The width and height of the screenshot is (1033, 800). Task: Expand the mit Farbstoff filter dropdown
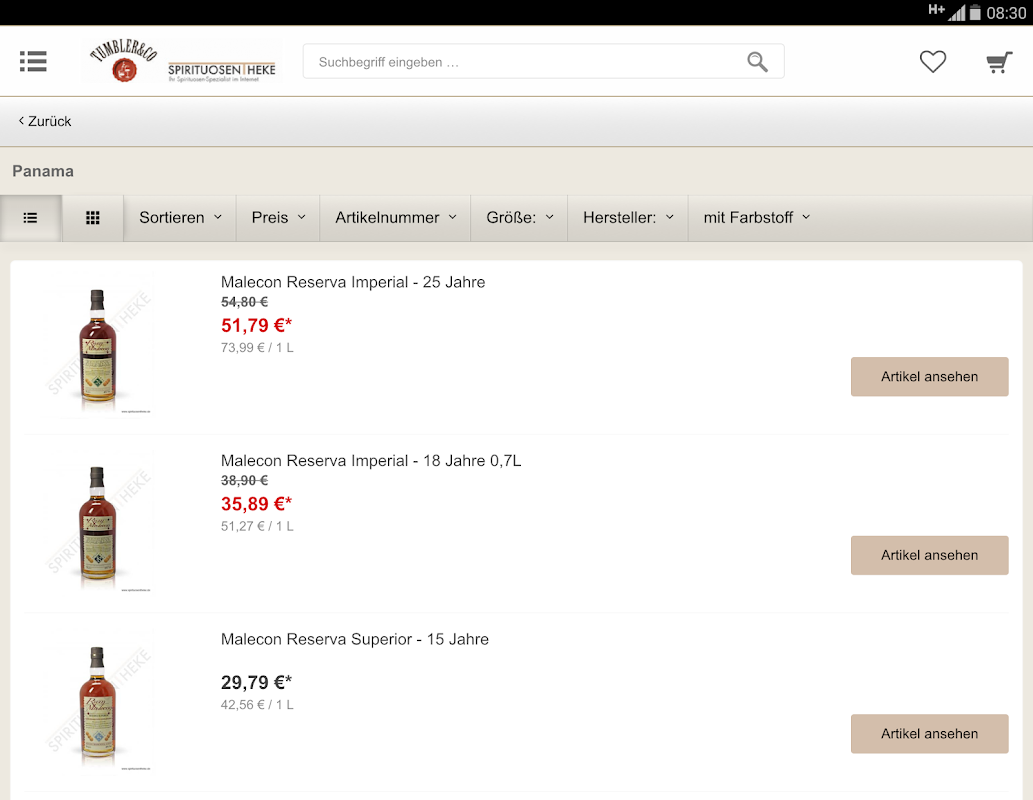pyautogui.click(x=756, y=218)
